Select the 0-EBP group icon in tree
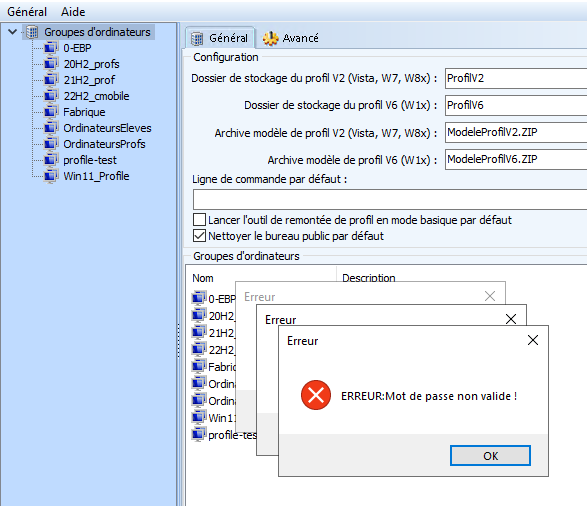The width and height of the screenshot is (587, 506). 51,48
